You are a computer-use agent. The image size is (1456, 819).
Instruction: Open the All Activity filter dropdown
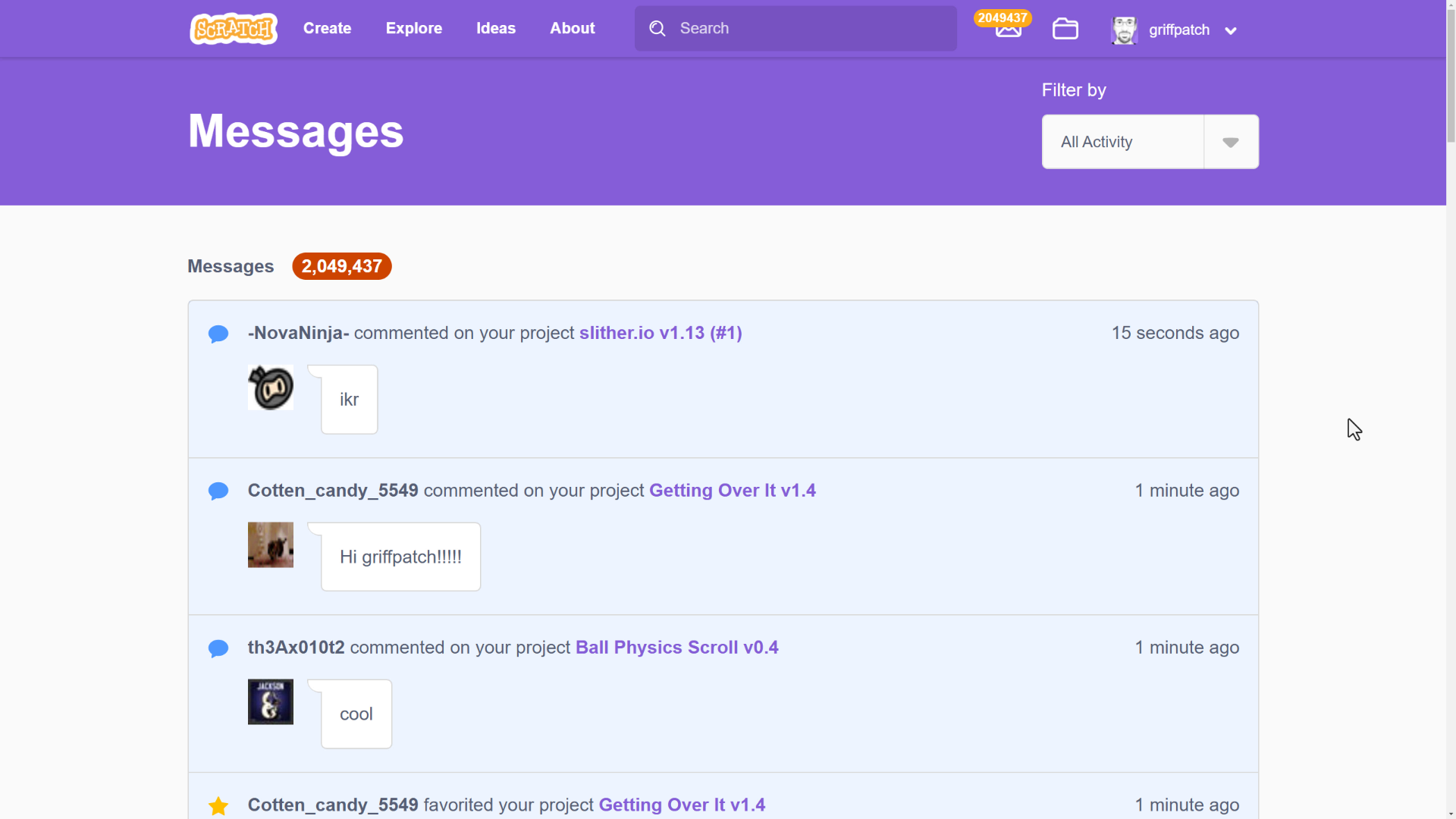(x=1150, y=142)
